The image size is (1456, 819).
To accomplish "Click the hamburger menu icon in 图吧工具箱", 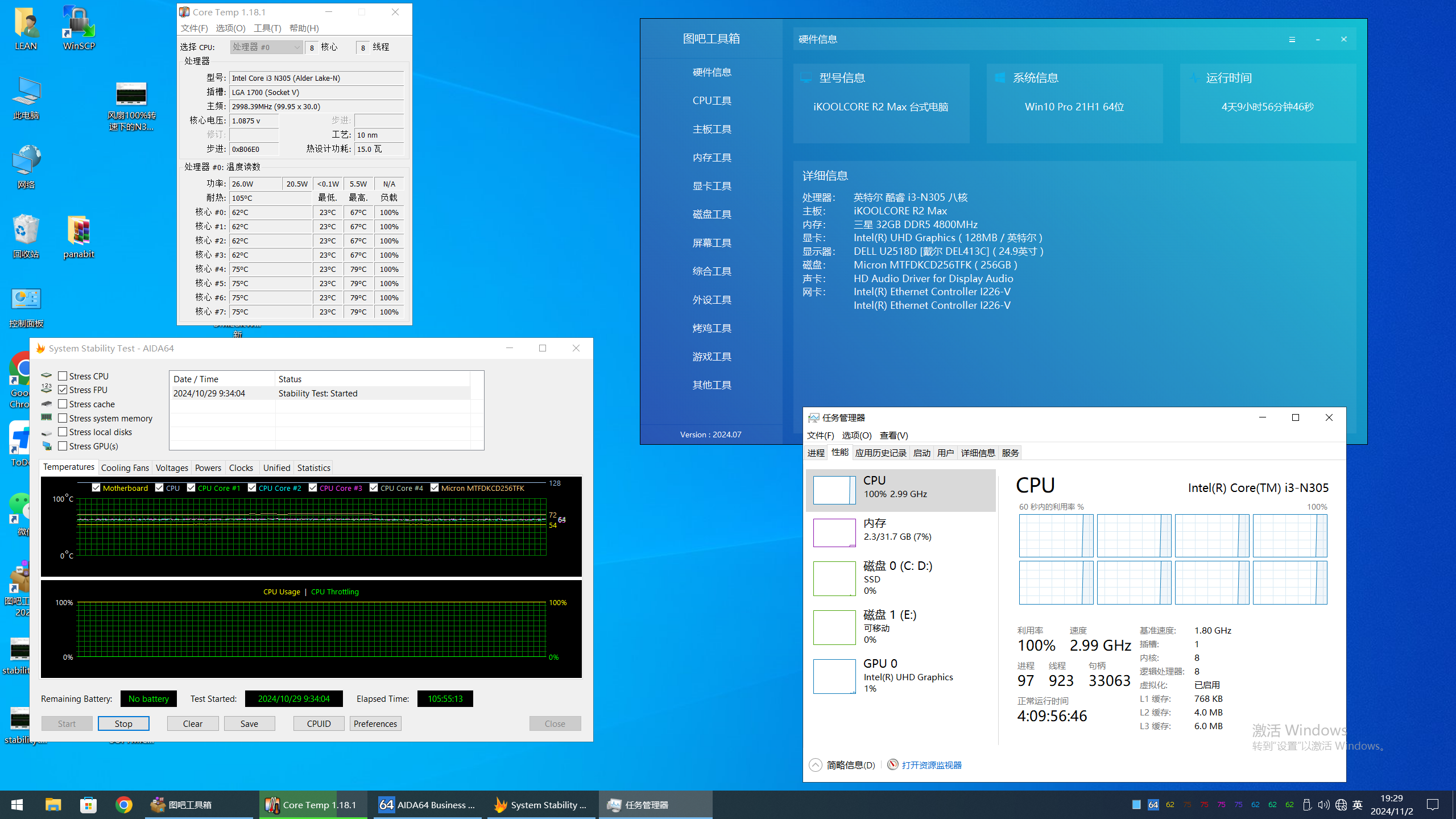I will 1292,39.
